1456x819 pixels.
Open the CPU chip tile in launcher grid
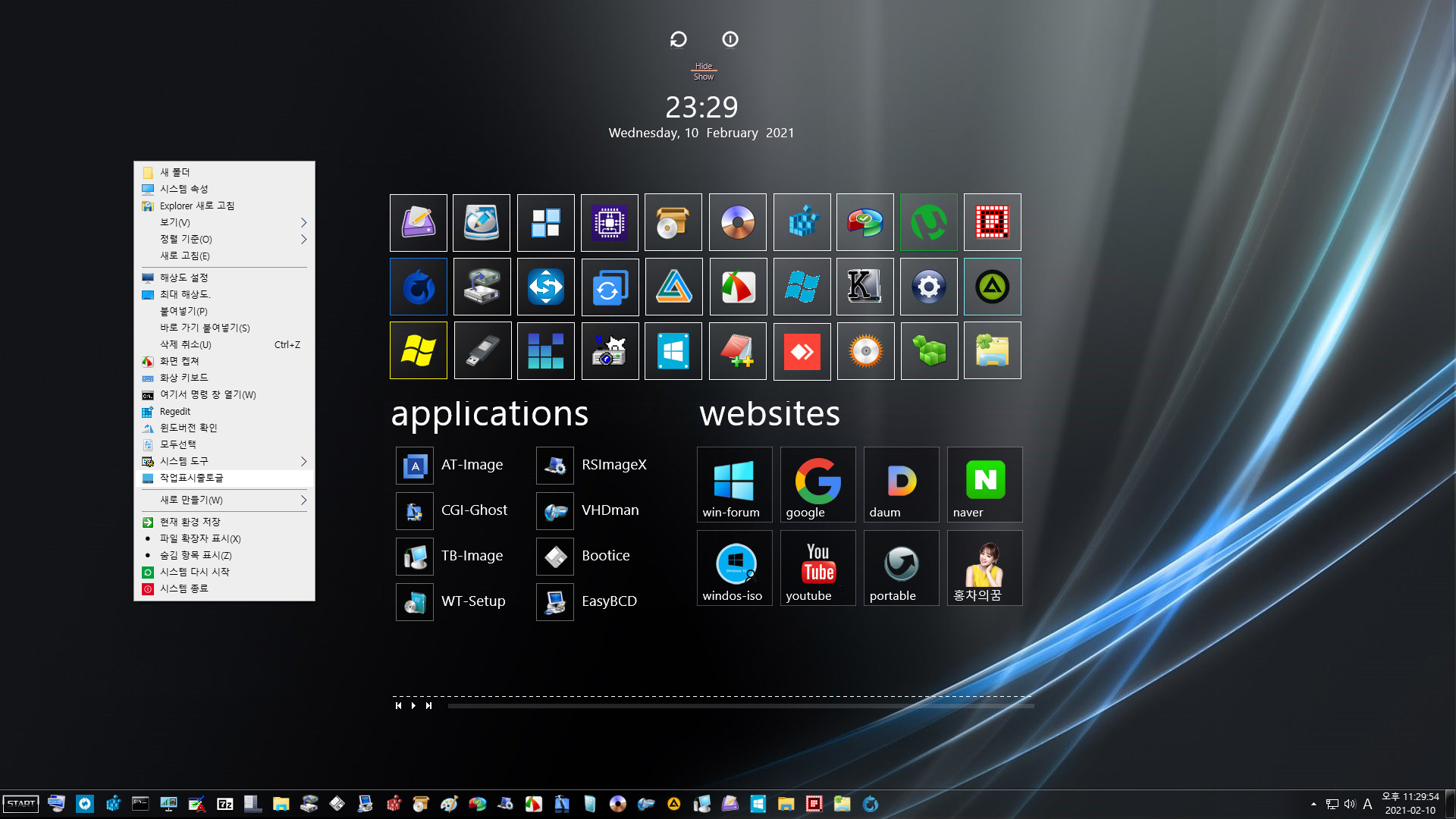610,222
